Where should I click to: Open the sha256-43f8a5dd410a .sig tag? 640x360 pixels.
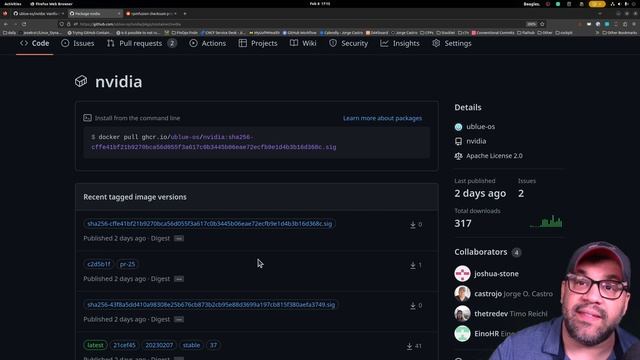point(211,304)
